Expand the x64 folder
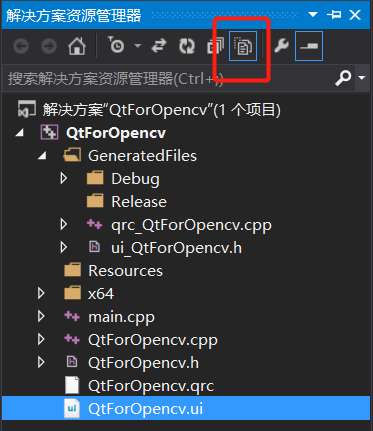Screen dimensions: 373x431 [x=41, y=293]
